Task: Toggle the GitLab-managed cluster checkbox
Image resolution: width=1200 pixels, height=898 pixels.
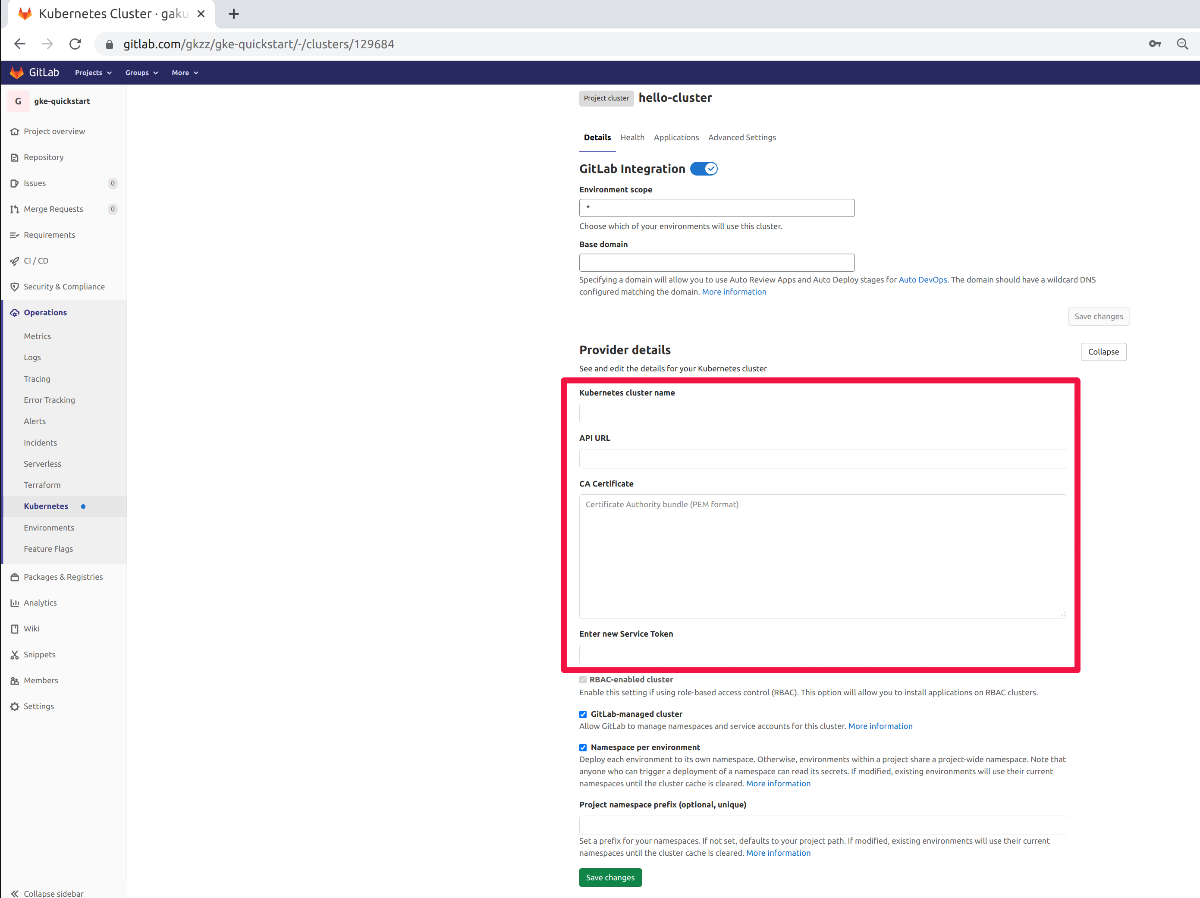Action: [583, 715]
